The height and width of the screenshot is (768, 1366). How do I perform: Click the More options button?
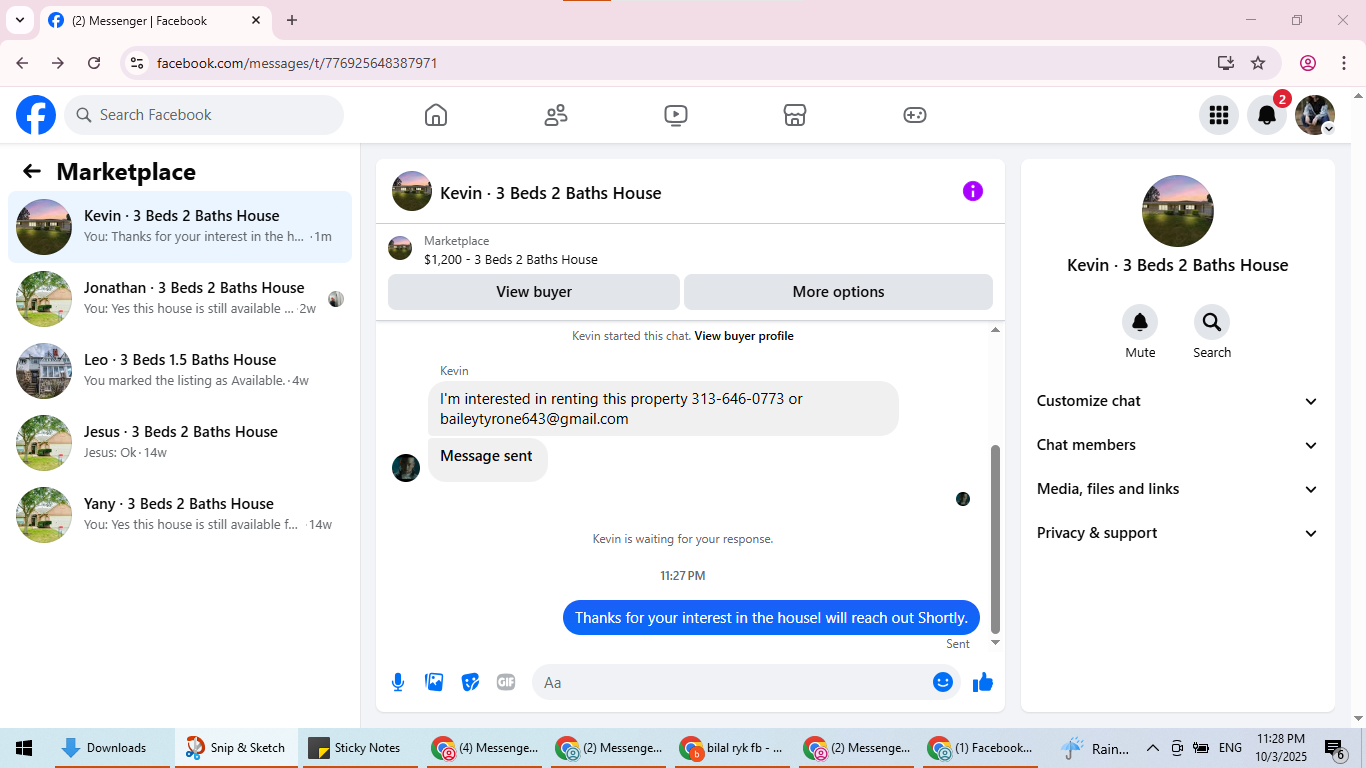(x=838, y=292)
